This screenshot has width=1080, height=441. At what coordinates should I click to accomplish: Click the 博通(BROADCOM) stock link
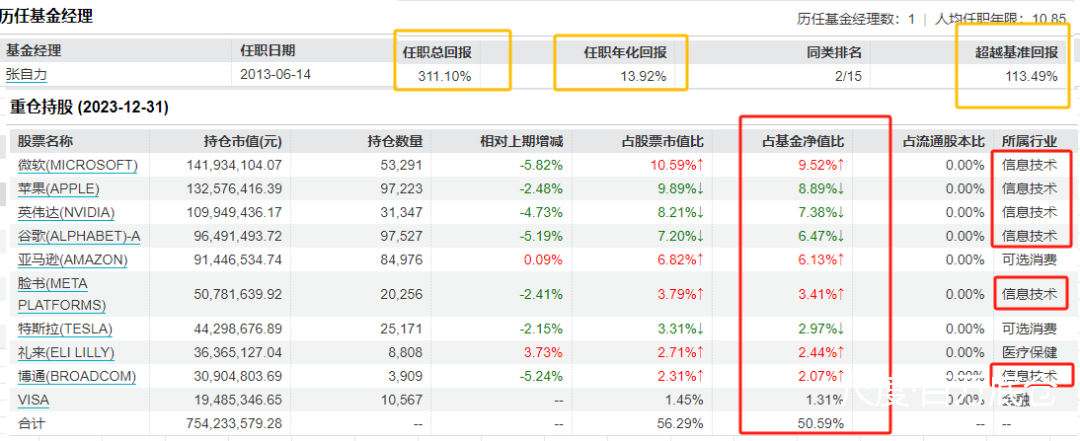pos(76,377)
